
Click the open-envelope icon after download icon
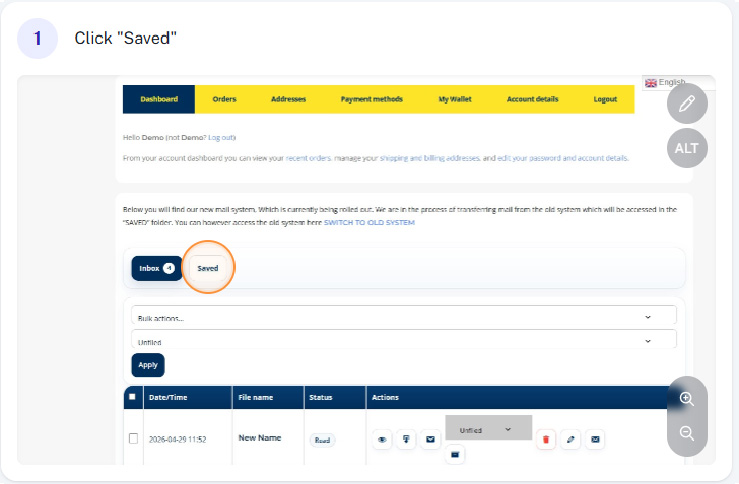(430, 439)
